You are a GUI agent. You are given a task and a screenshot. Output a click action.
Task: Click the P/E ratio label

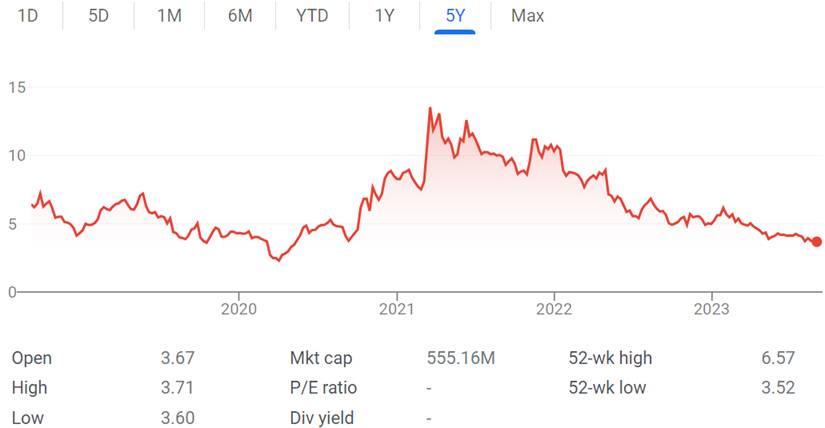tap(323, 388)
